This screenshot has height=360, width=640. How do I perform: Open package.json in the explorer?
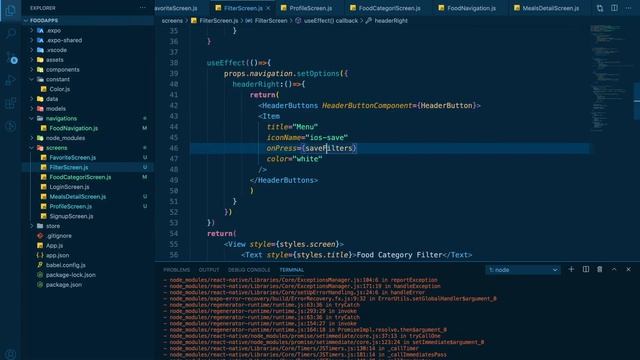click(87, 285)
